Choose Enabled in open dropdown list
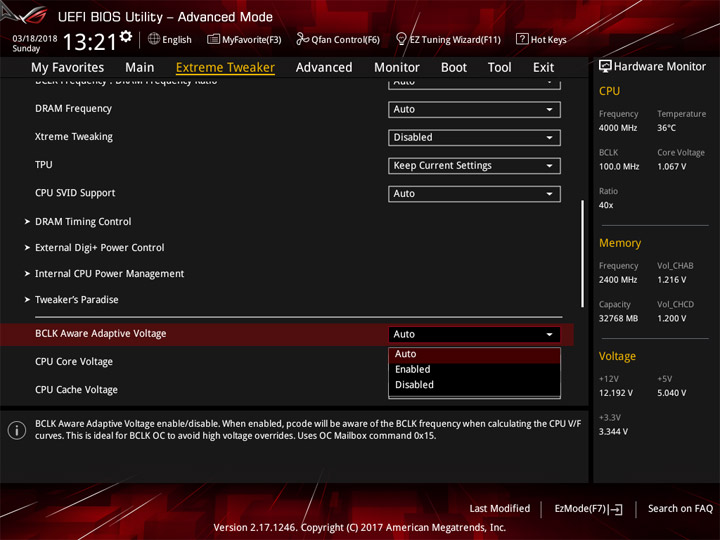The image size is (720, 540). tap(474, 369)
